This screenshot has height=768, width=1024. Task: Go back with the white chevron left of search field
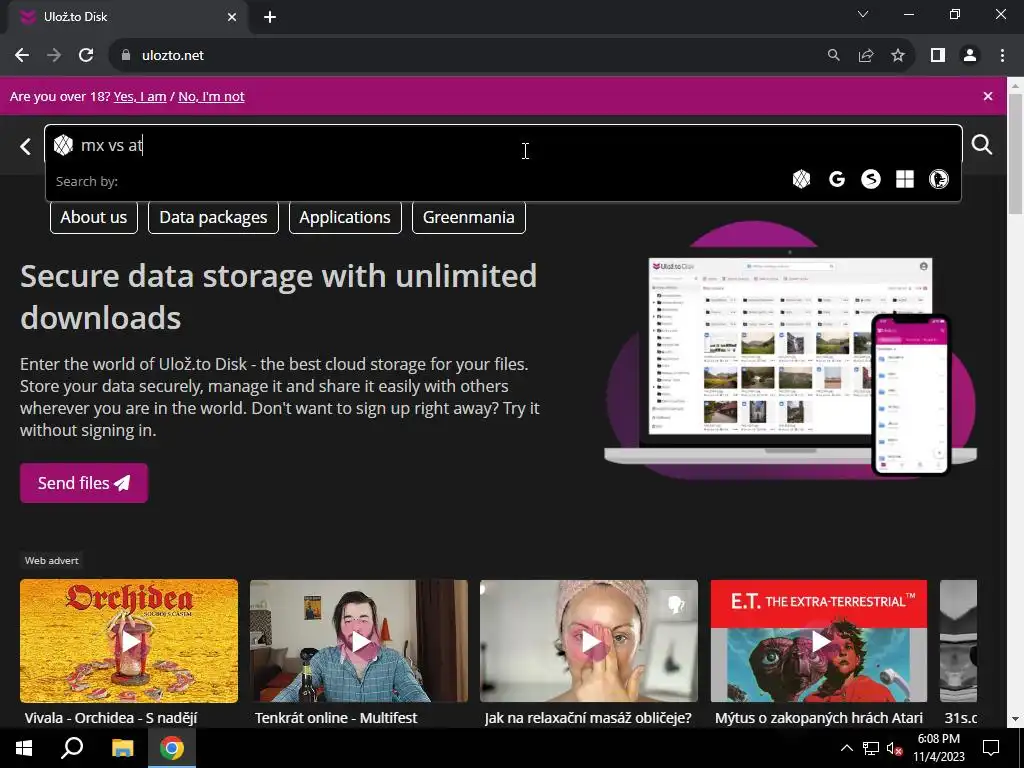coord(25,146)
